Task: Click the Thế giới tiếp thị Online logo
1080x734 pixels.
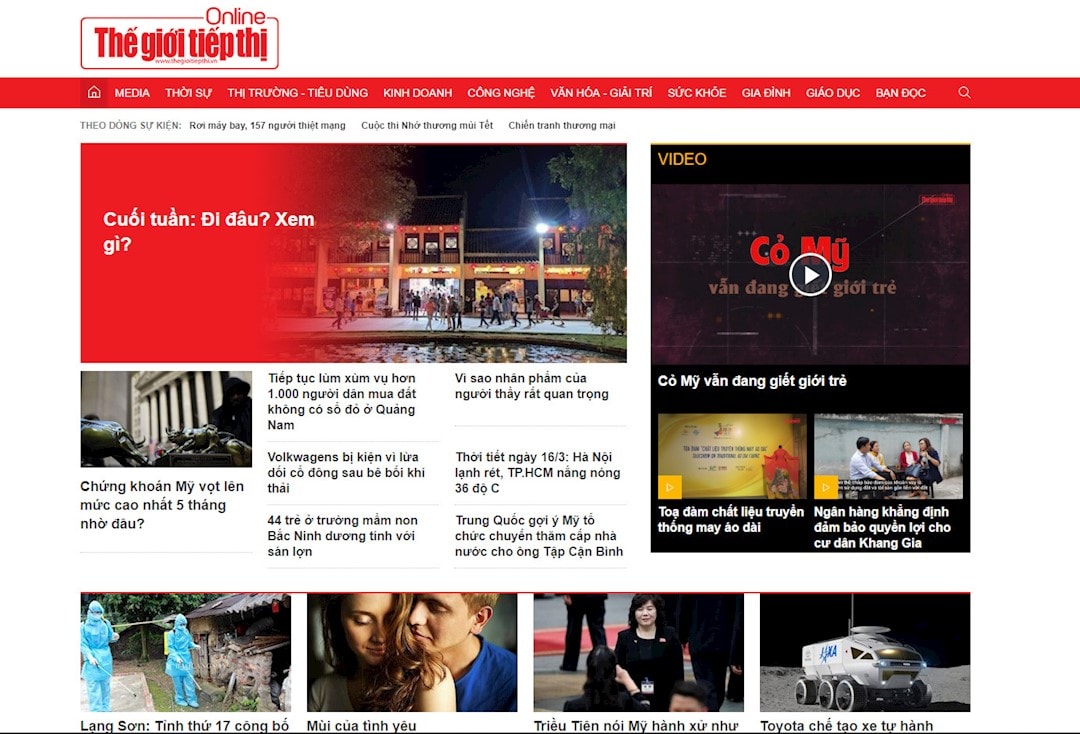Action: click(x=180, y=40)
